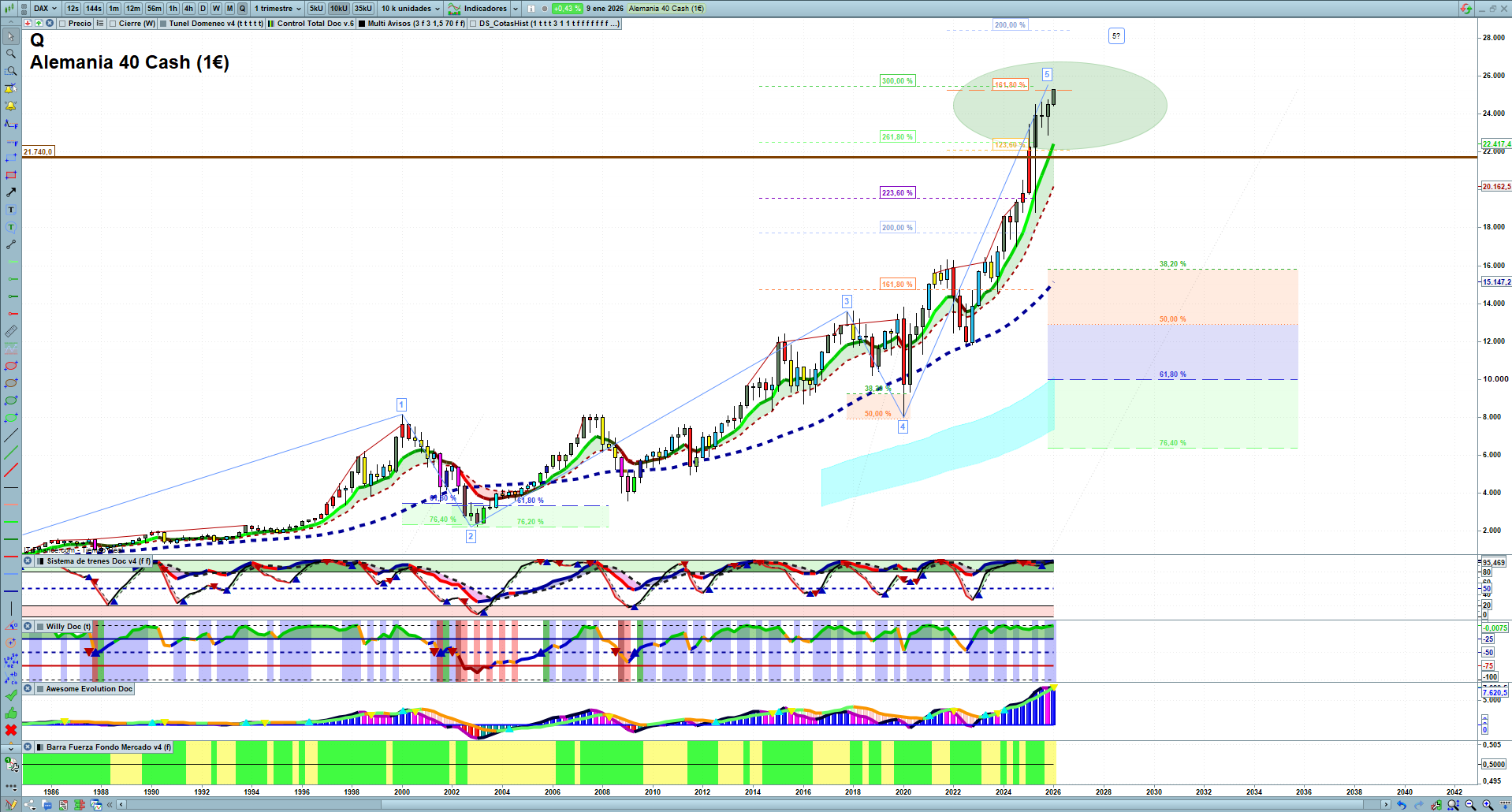
Task: Open the share icon in bottom bar
Action: coord(30,805)
